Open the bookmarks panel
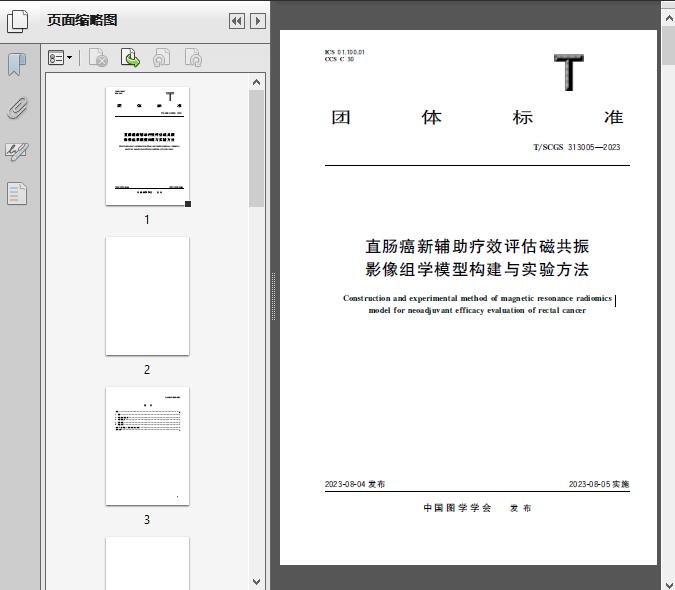 [17, 65]
